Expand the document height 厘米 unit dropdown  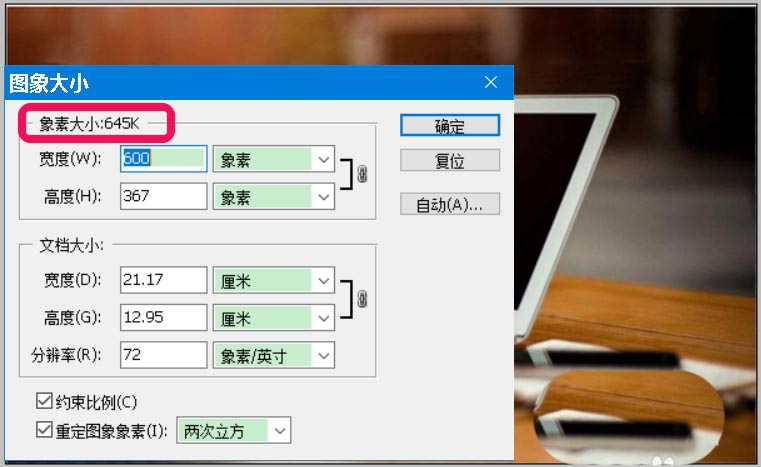[x=273, y=318]
